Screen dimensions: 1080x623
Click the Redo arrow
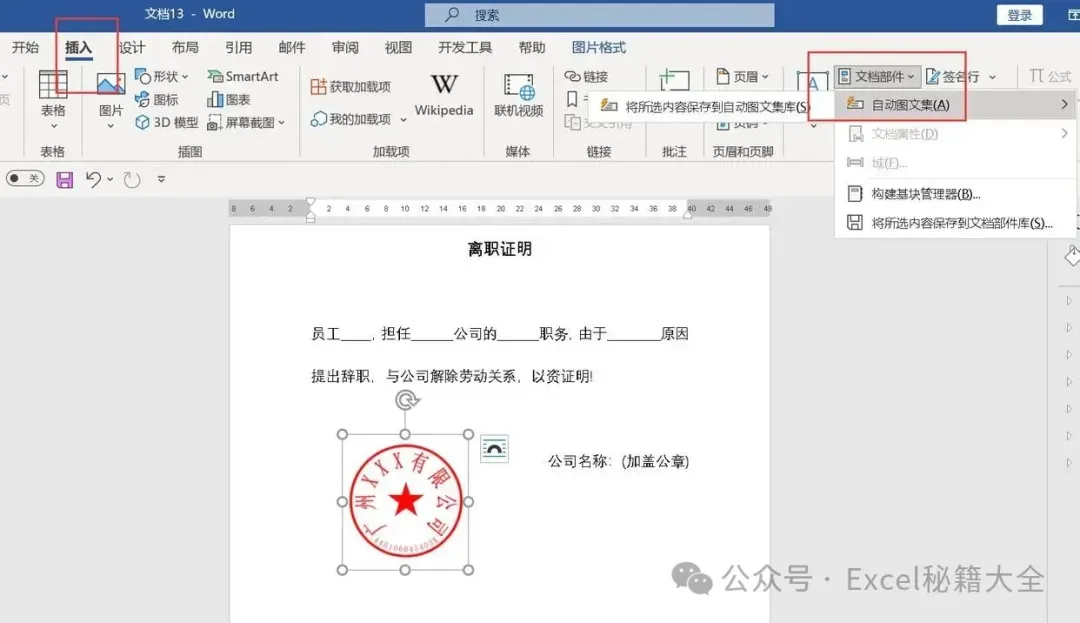click(x=132, y=180)
